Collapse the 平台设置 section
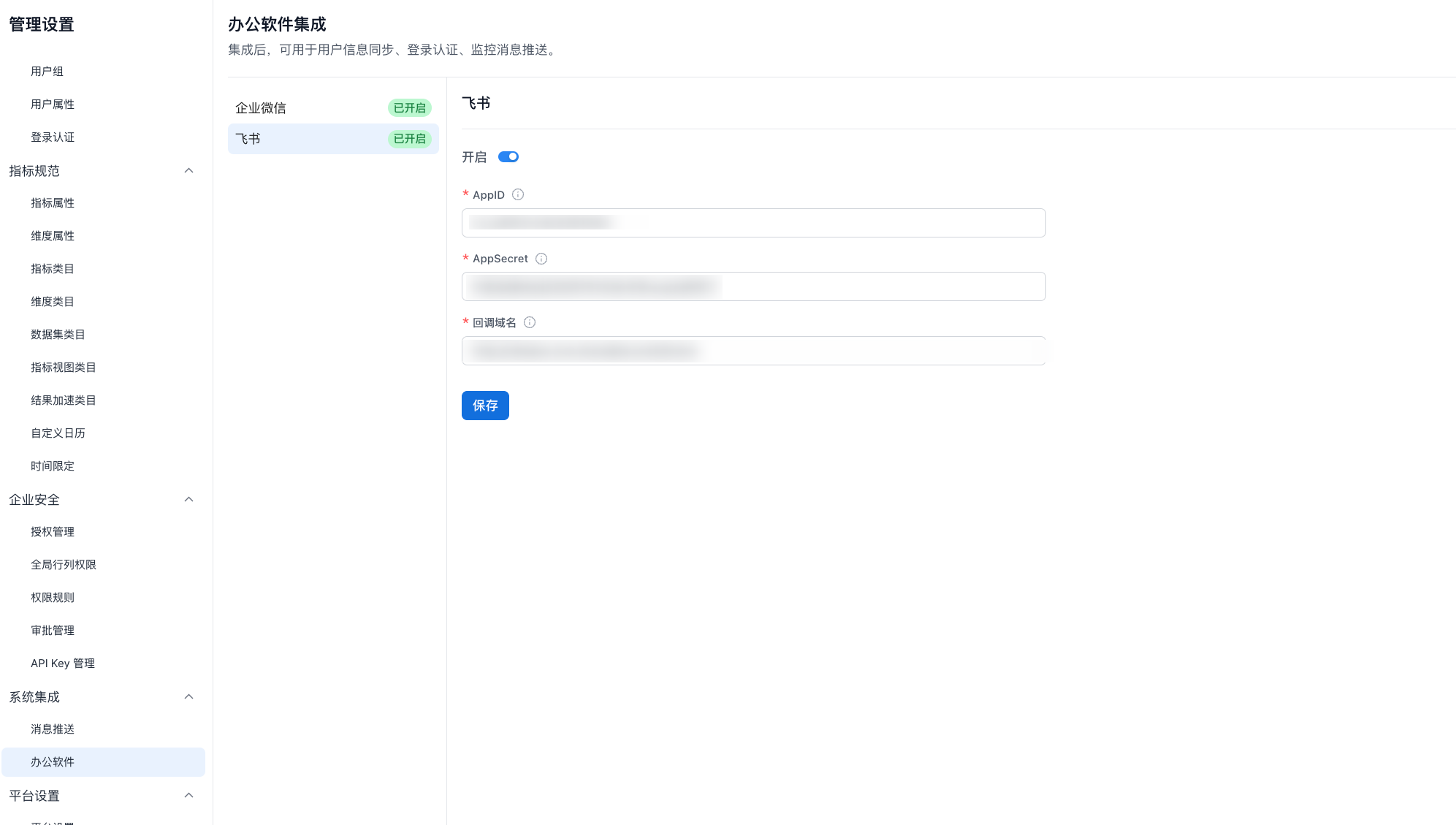The height and width of the screenshot is (825, 1456). tap(188, 795)
